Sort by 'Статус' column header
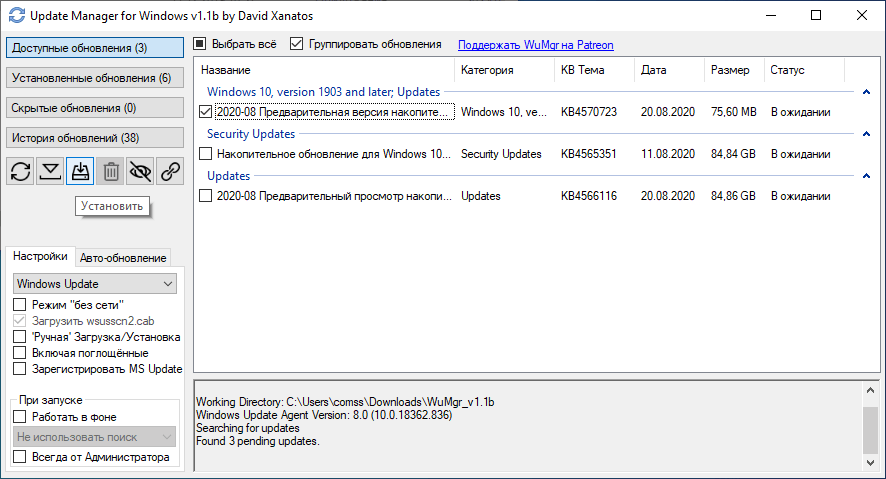This screenshot has height=479, width=886. coord(804,70)
